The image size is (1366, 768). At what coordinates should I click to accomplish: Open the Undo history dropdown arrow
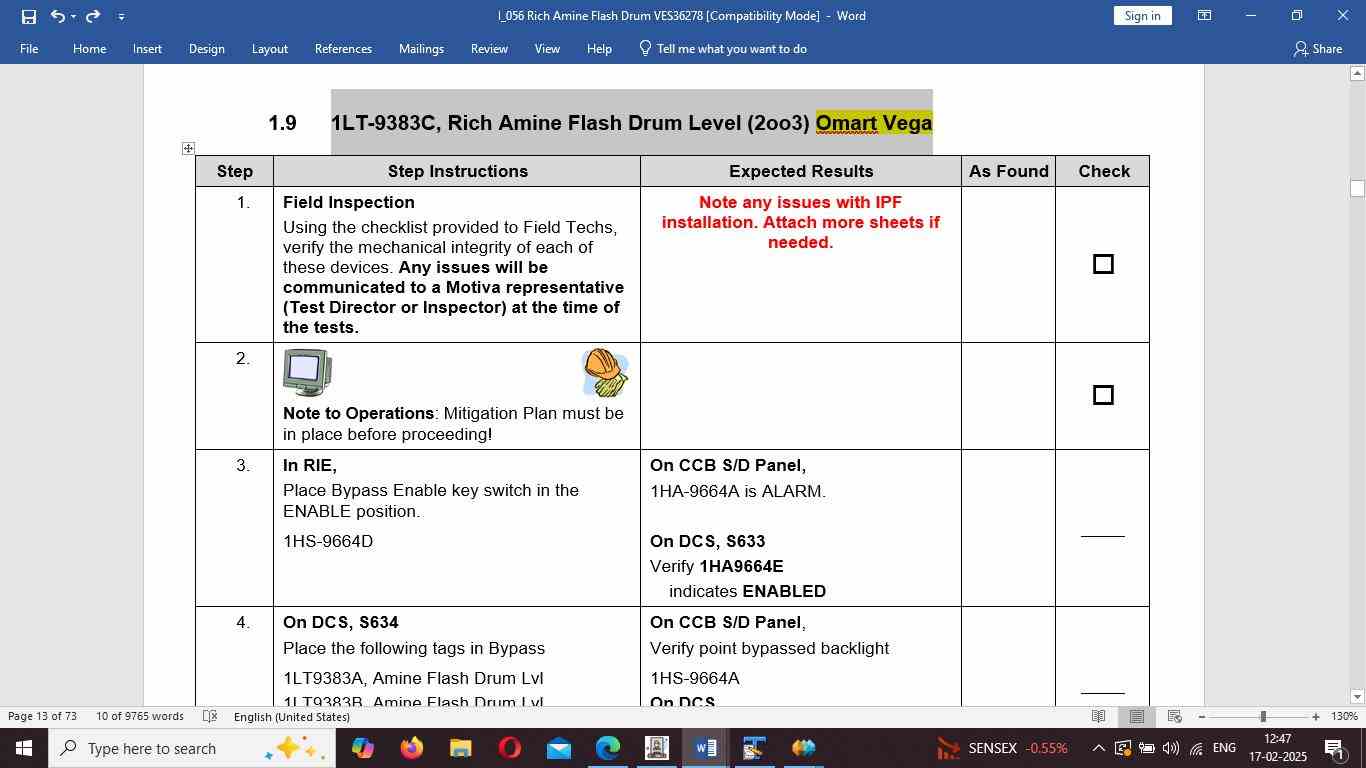click(73, 16)
